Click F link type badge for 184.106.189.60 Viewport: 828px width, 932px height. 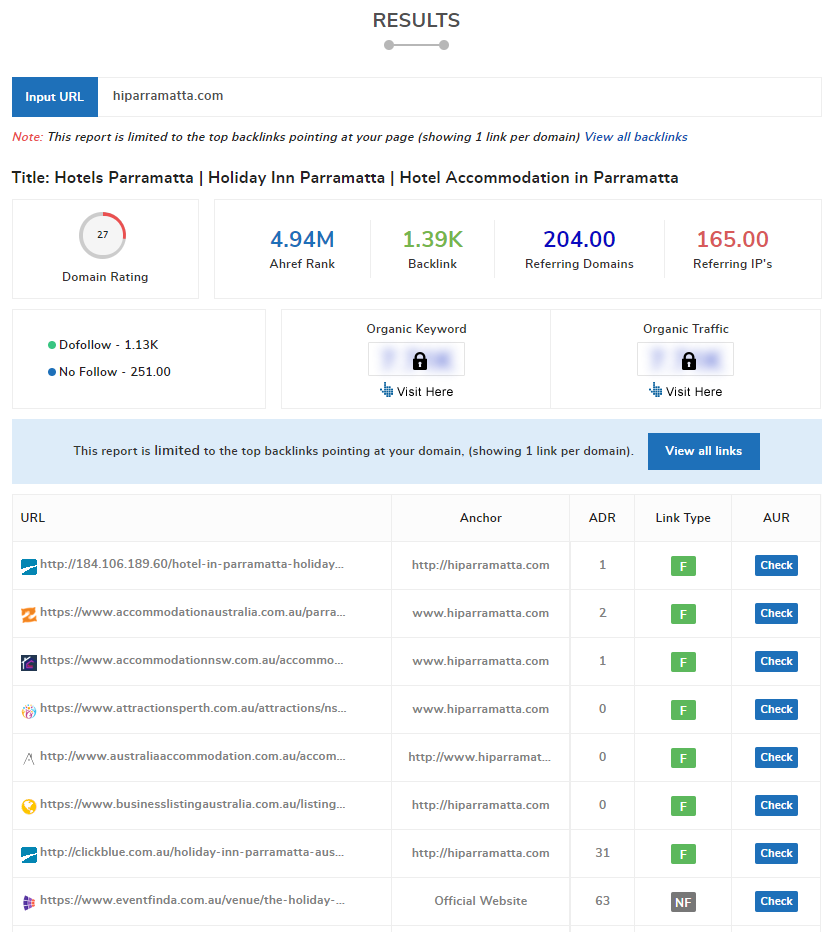[x=683, y=566]
